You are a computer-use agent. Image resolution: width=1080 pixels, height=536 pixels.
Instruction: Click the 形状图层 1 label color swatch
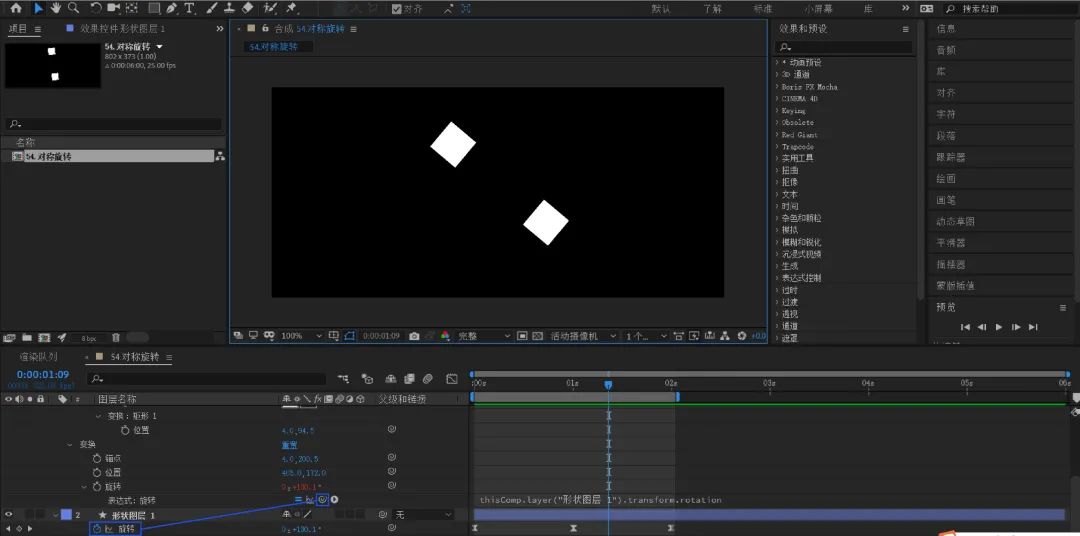click(66, 515)
